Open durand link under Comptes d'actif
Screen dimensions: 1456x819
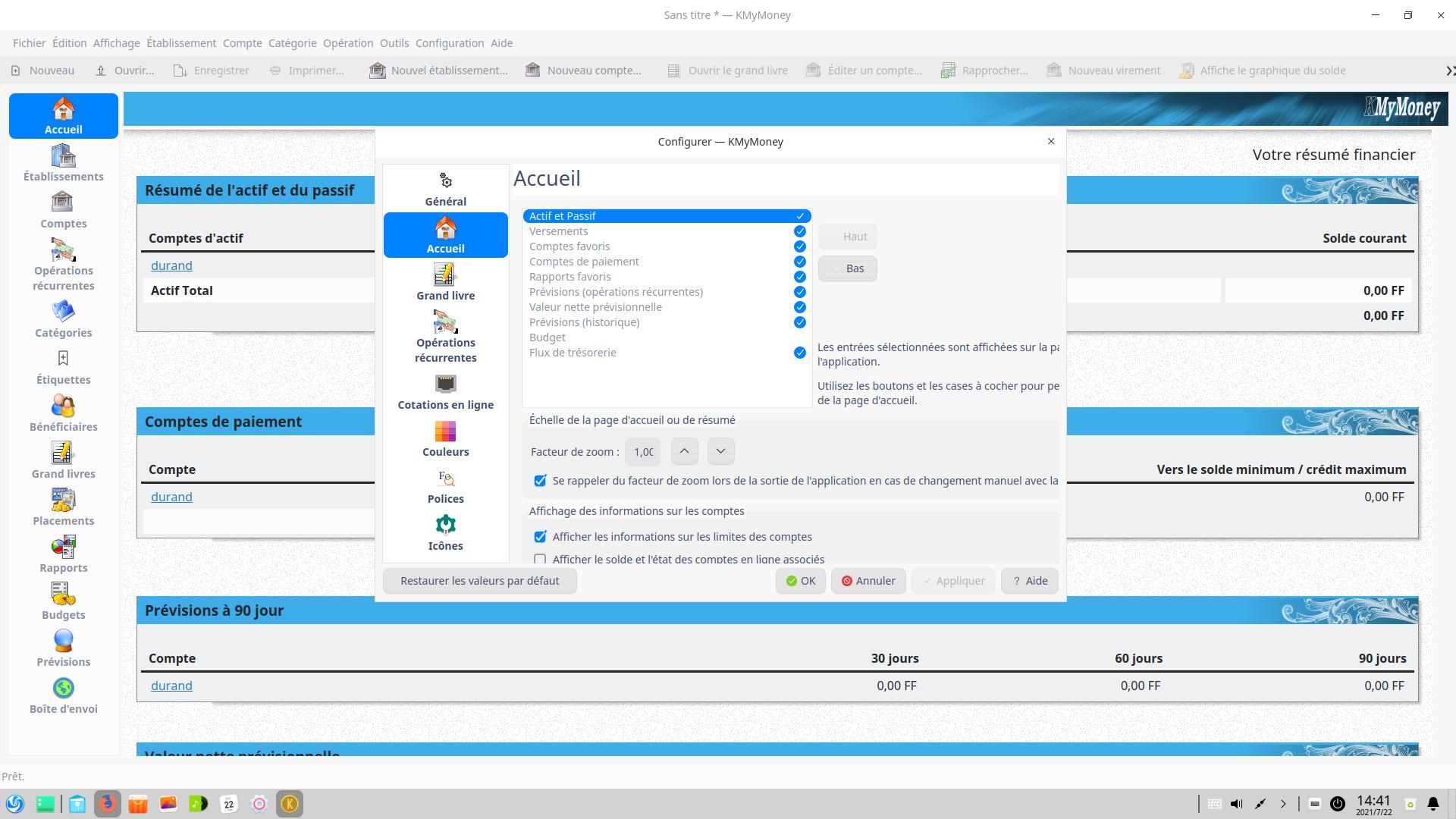[x=171, y=265]
